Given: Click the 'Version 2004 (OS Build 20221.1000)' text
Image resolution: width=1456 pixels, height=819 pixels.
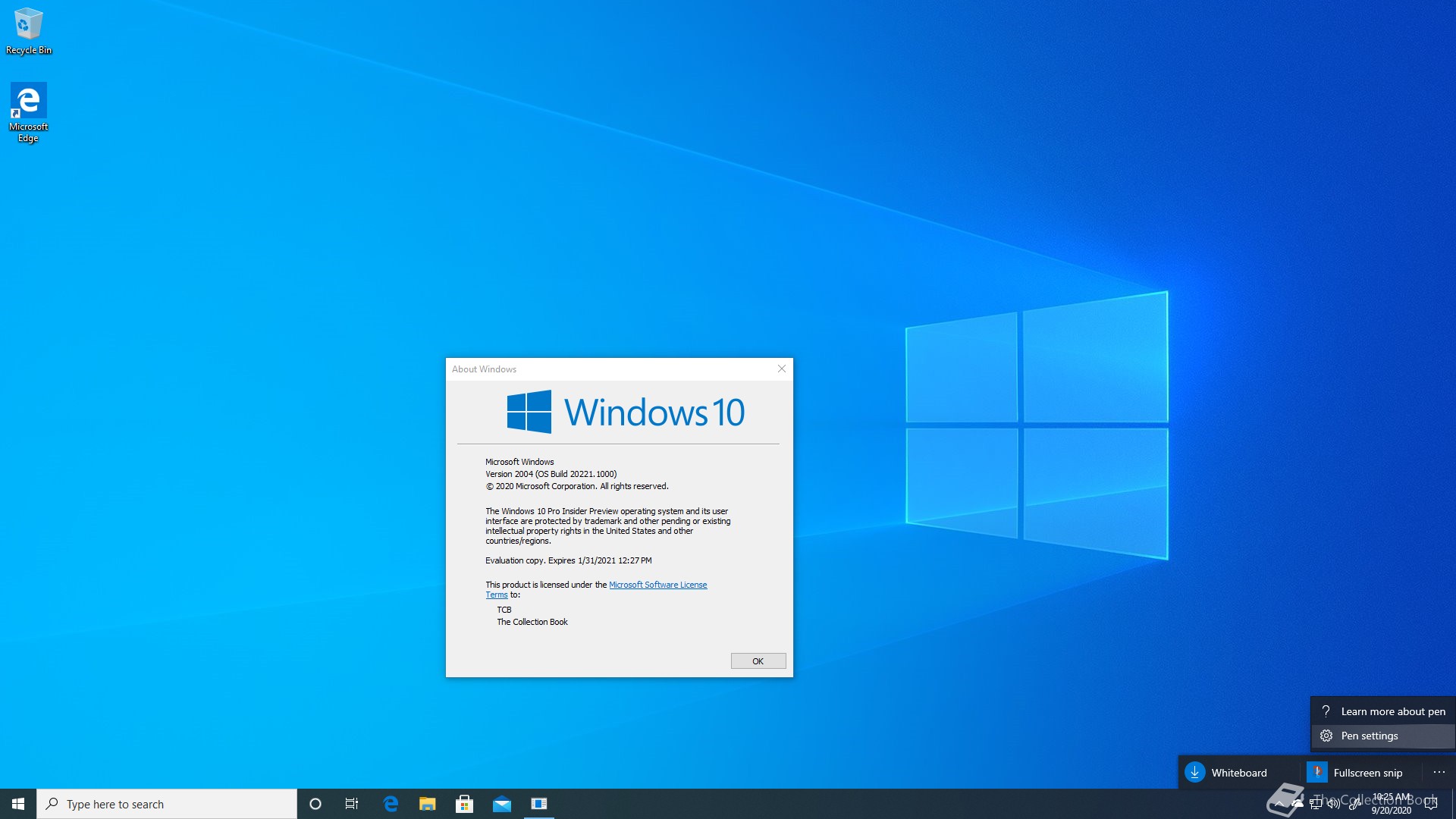Looking at the screenshot, I should click(x=551, y=474).
